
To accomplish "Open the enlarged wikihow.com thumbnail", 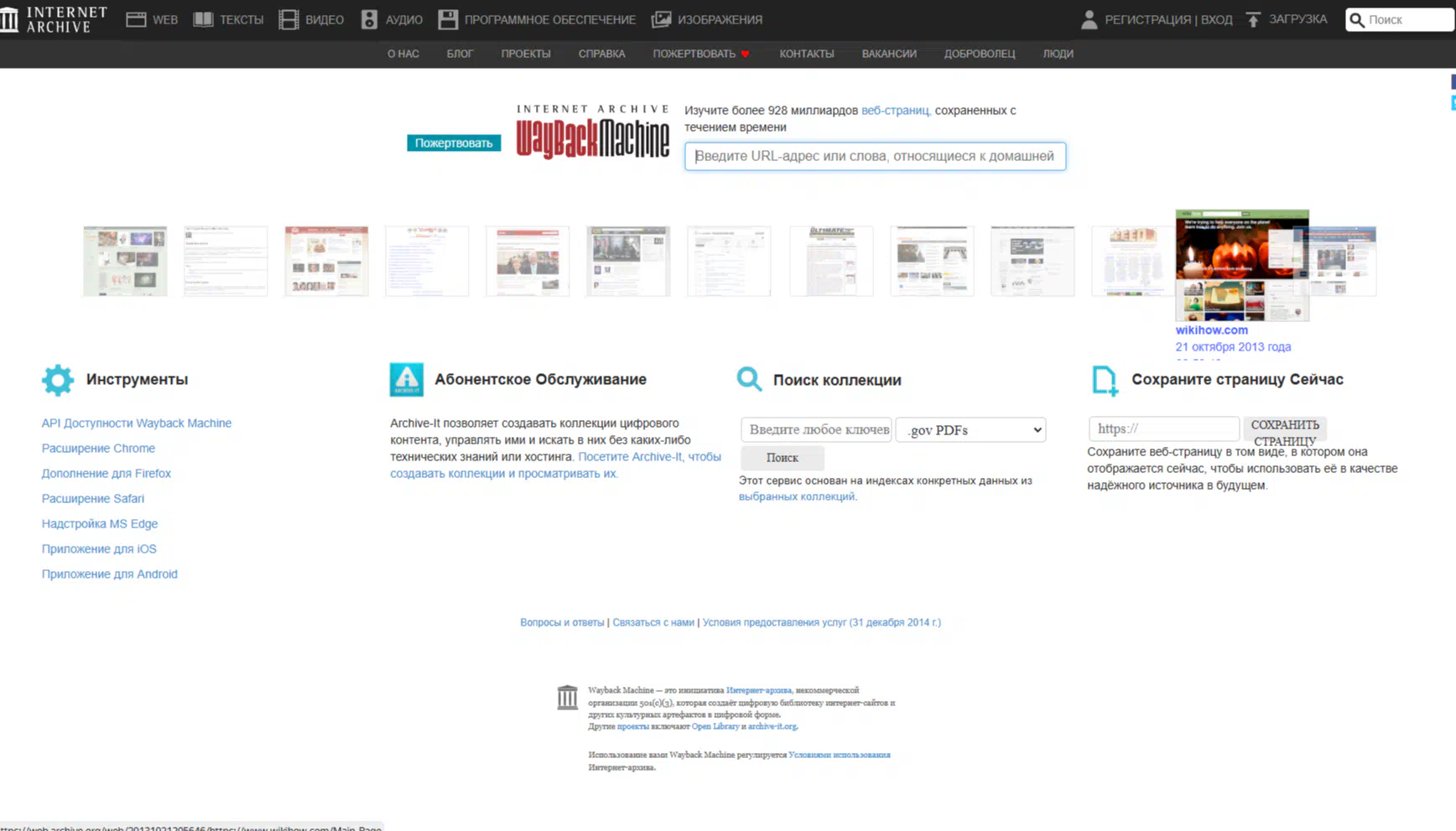I will pos(1242,265).
